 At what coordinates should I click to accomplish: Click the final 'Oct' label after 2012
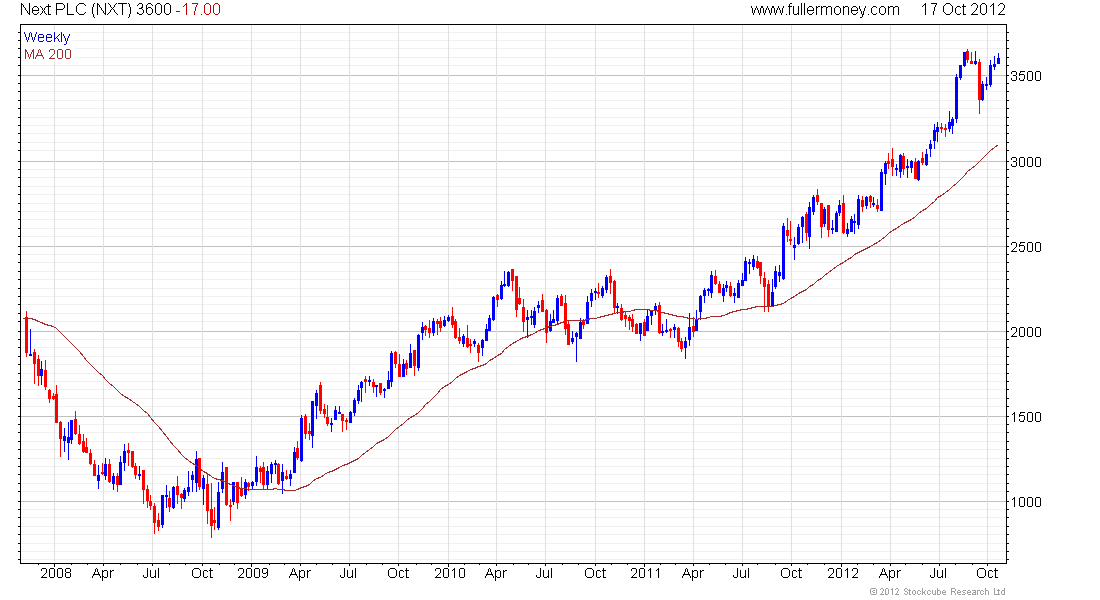987,573
